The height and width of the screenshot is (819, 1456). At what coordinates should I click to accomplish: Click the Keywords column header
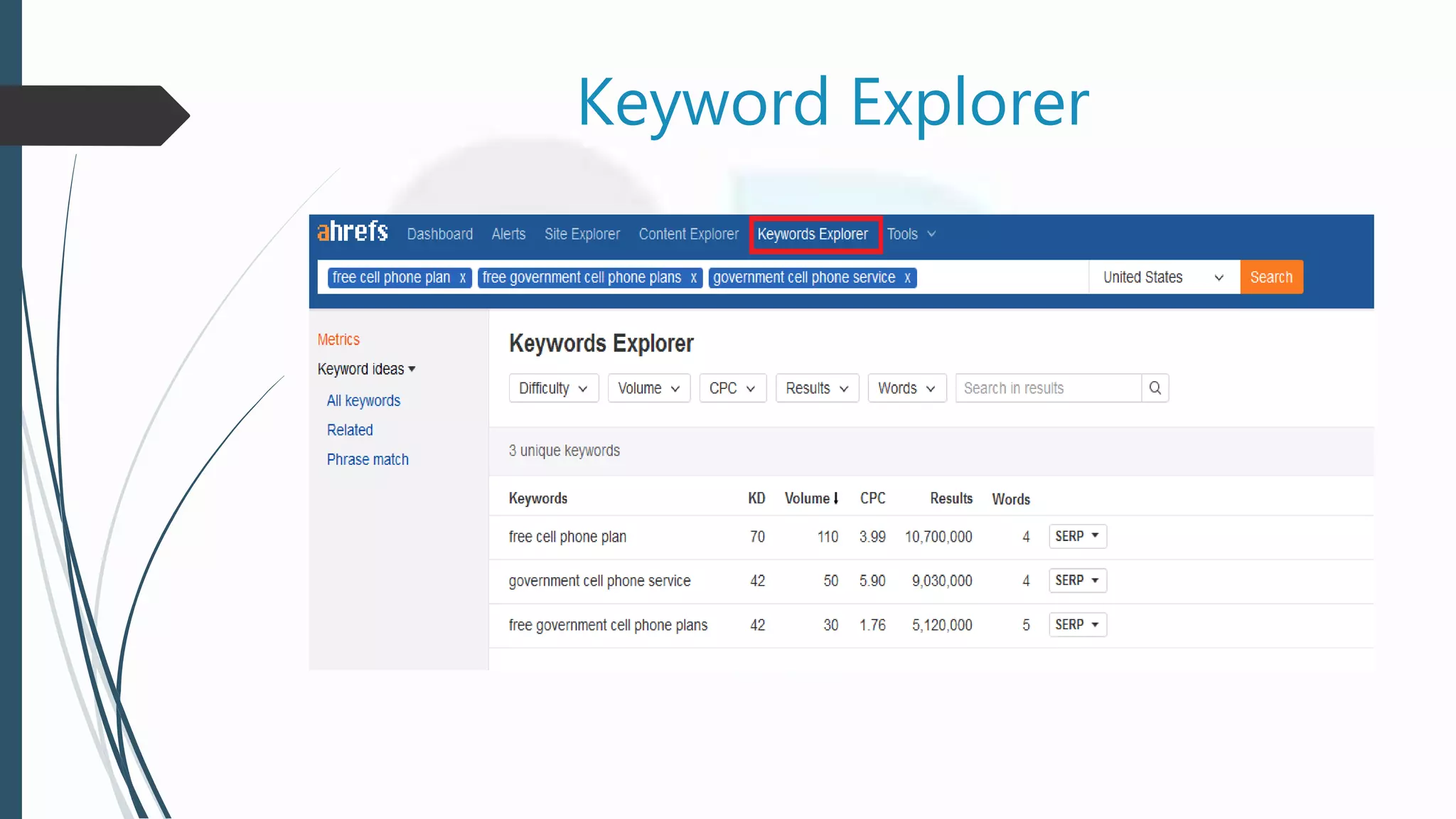(x=537, y=498)
